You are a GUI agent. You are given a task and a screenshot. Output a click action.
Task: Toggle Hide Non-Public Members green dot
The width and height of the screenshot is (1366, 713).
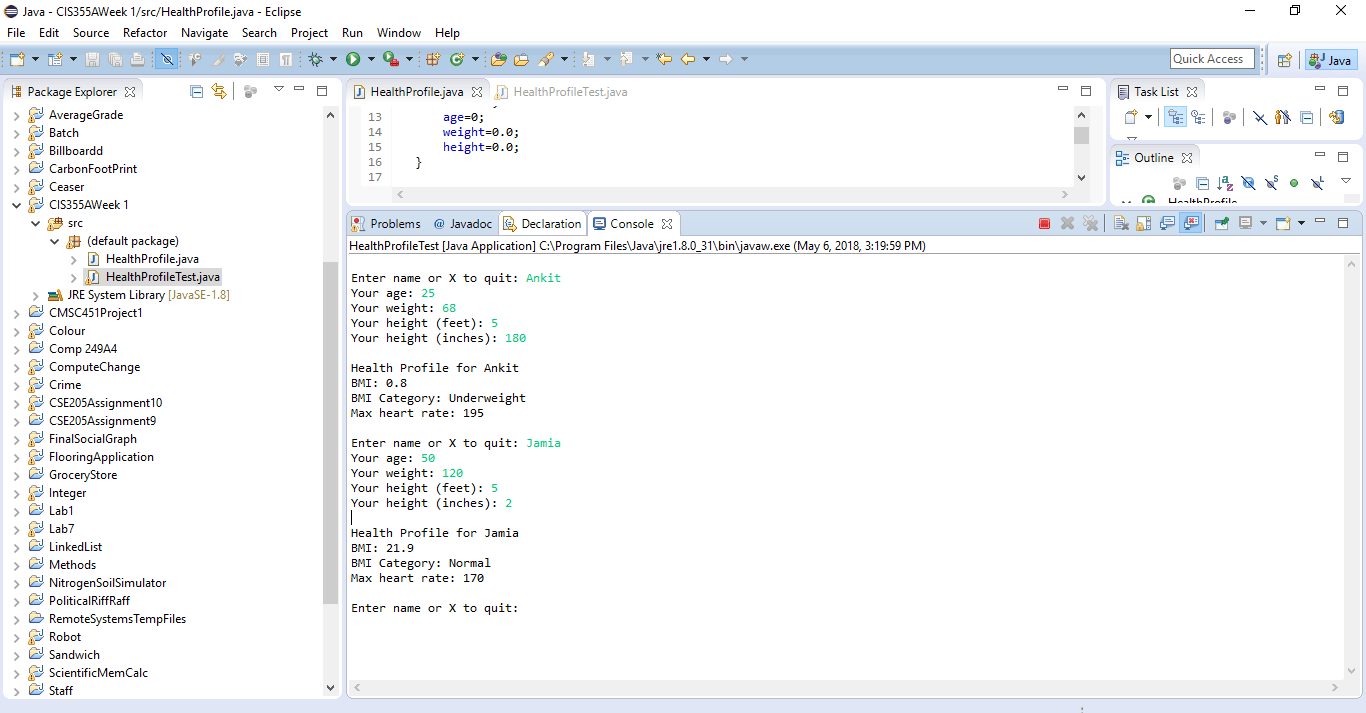click(x=1294, y=183)
